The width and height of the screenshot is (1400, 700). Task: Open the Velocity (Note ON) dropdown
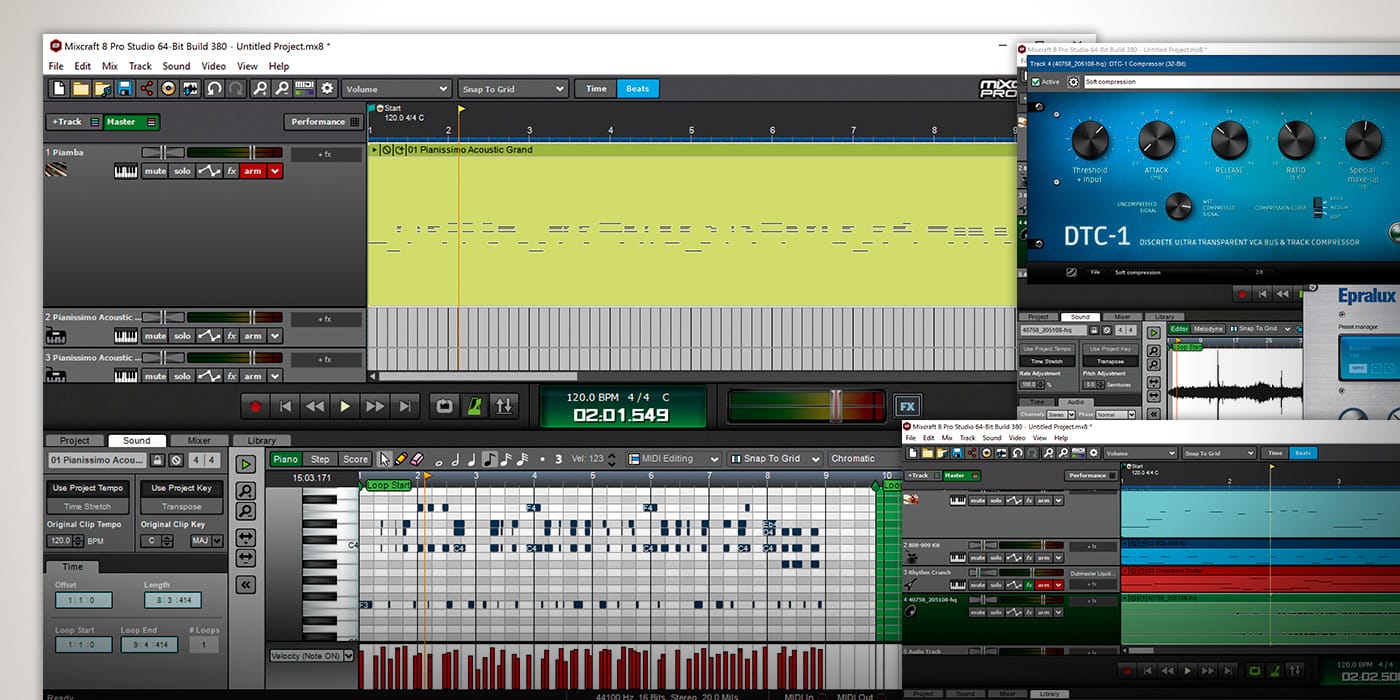click(x=312, y=656)
